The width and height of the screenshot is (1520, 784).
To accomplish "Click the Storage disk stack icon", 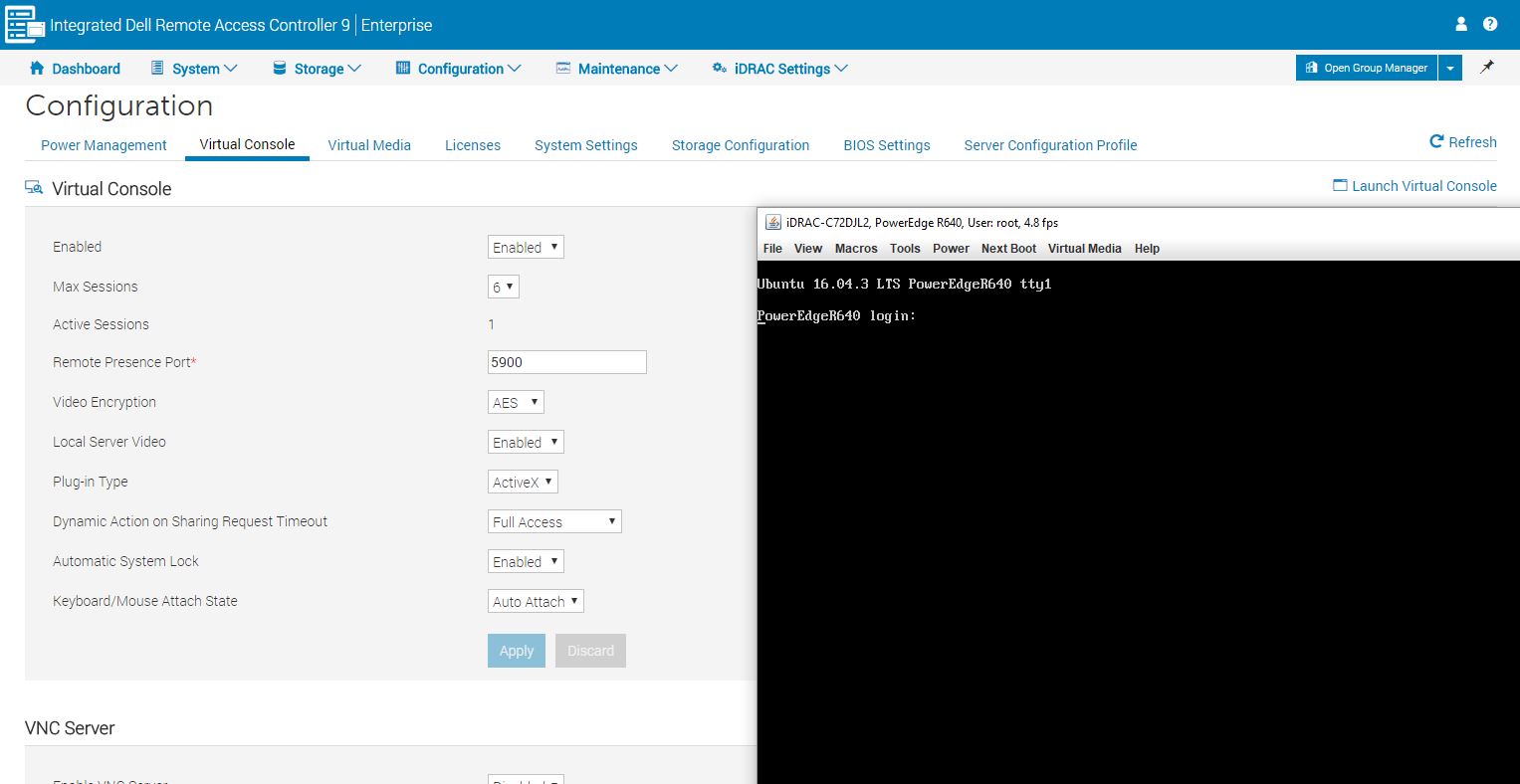I will point(279,68).
